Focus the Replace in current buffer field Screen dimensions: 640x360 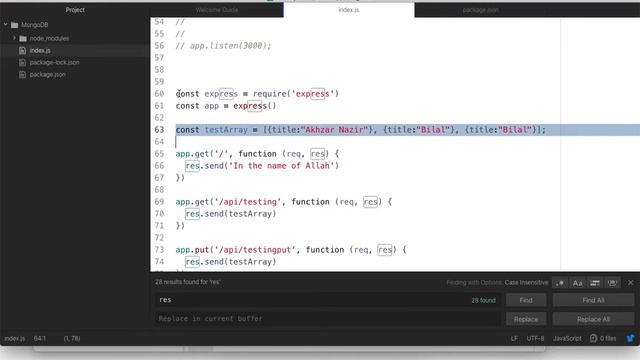point(327,319)
